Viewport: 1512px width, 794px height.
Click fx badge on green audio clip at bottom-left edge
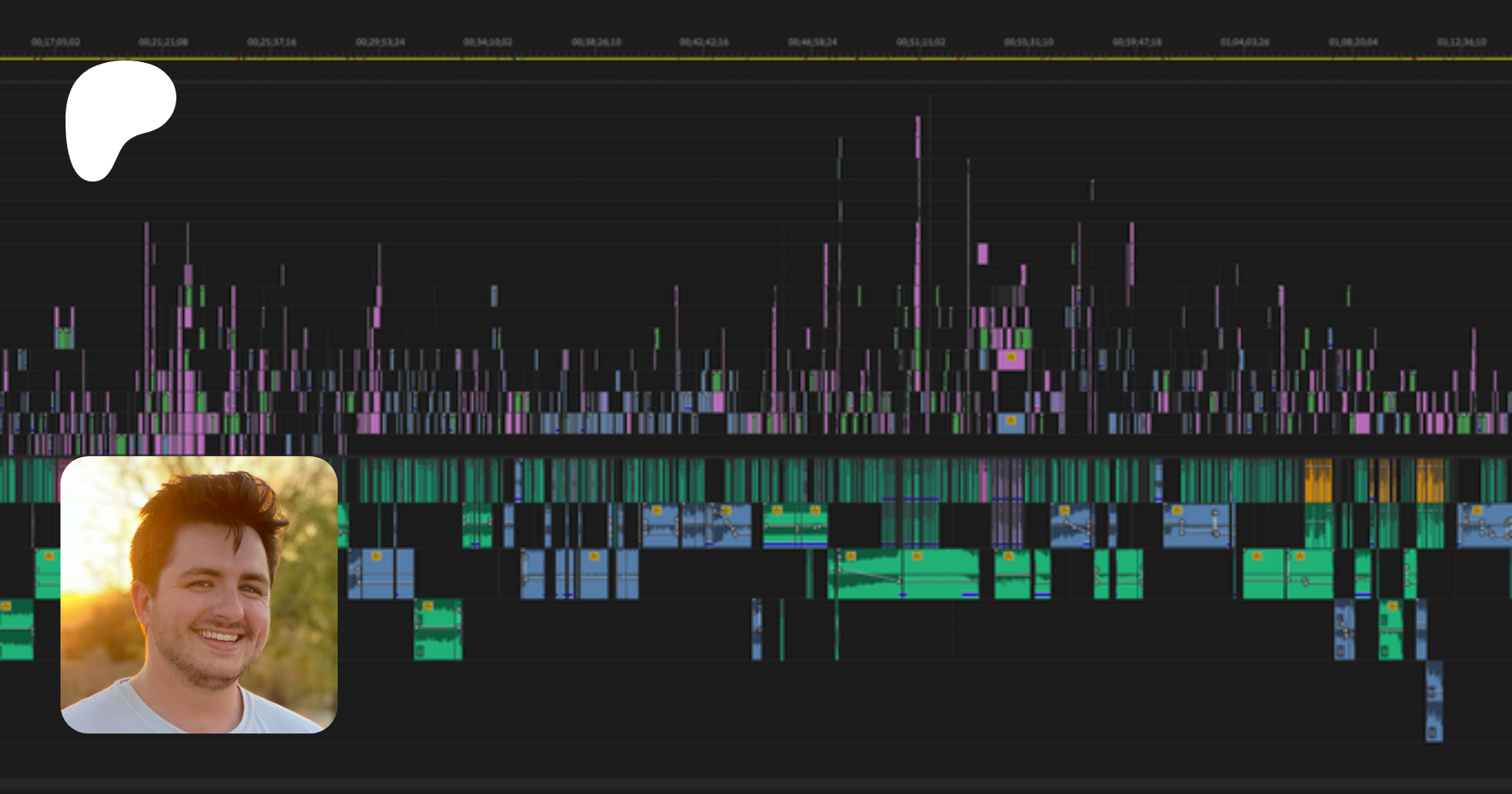[x=6, y=606]
